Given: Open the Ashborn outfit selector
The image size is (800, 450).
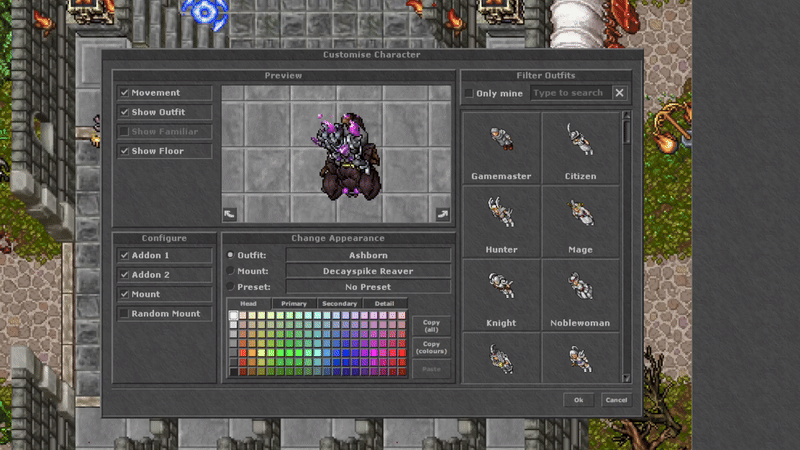Looking at the screenshot, I should click(368, 255).
